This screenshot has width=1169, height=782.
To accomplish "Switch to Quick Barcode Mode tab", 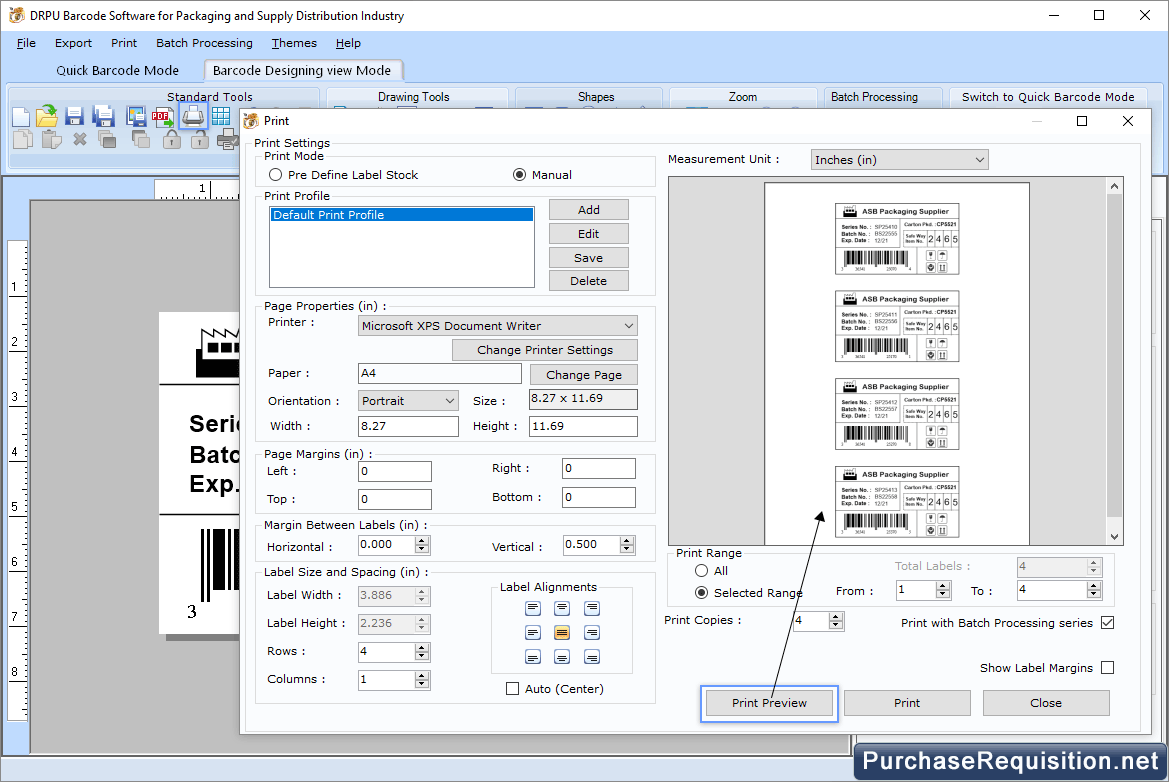I will [x=1047, y=97].
